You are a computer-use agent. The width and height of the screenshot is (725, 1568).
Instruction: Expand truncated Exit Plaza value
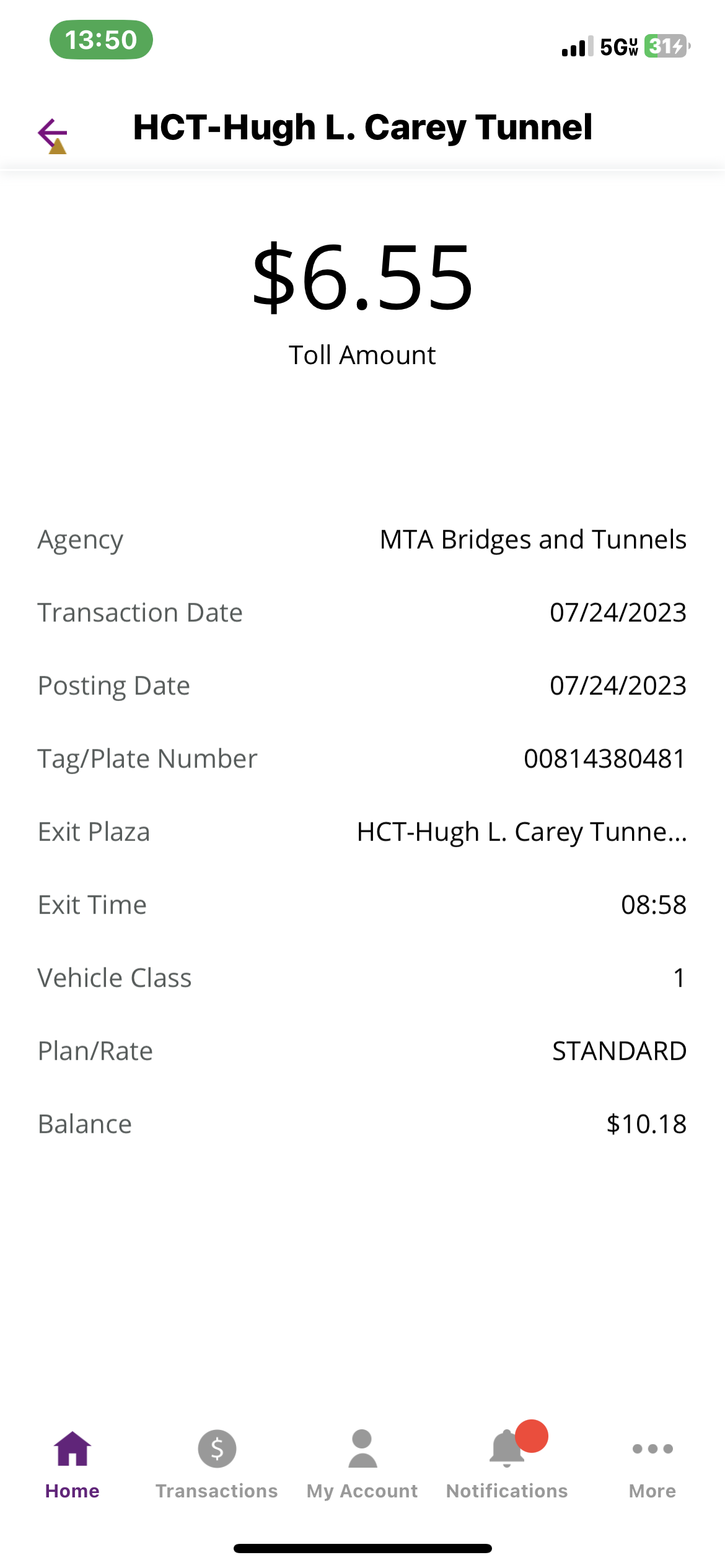click(522, 832)
